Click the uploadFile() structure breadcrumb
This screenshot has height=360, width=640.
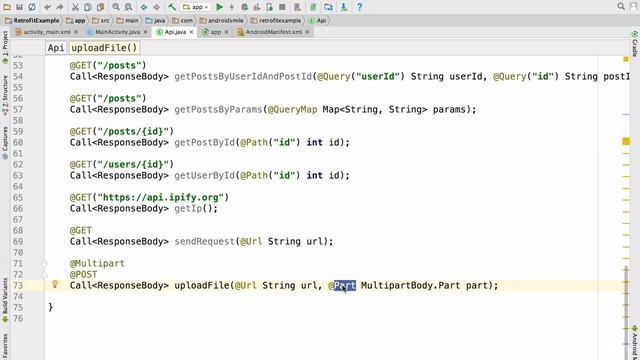coord(104,48)
